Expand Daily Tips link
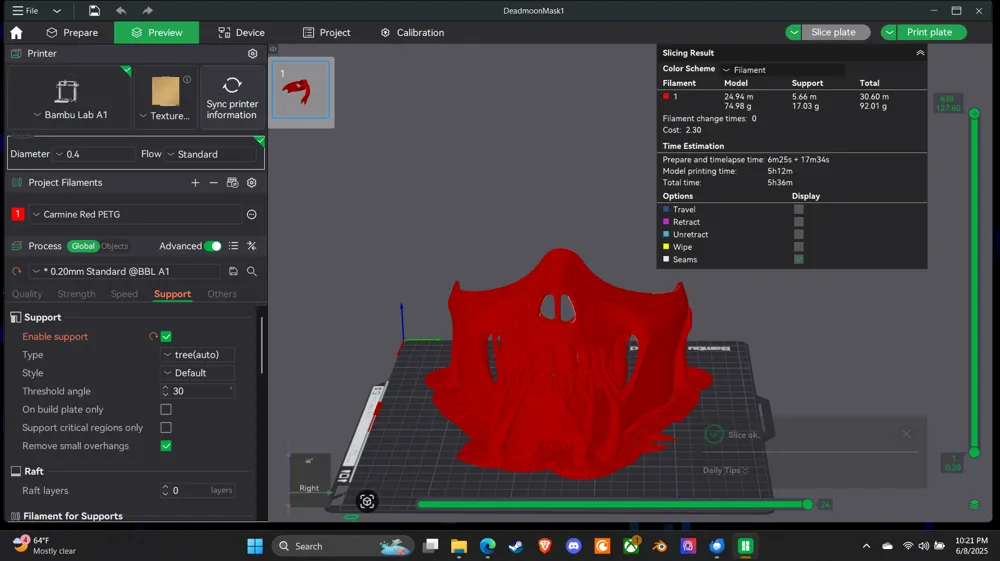Image resolution: width=1000 pixels, height=561 pixels. tap(726, 470)
